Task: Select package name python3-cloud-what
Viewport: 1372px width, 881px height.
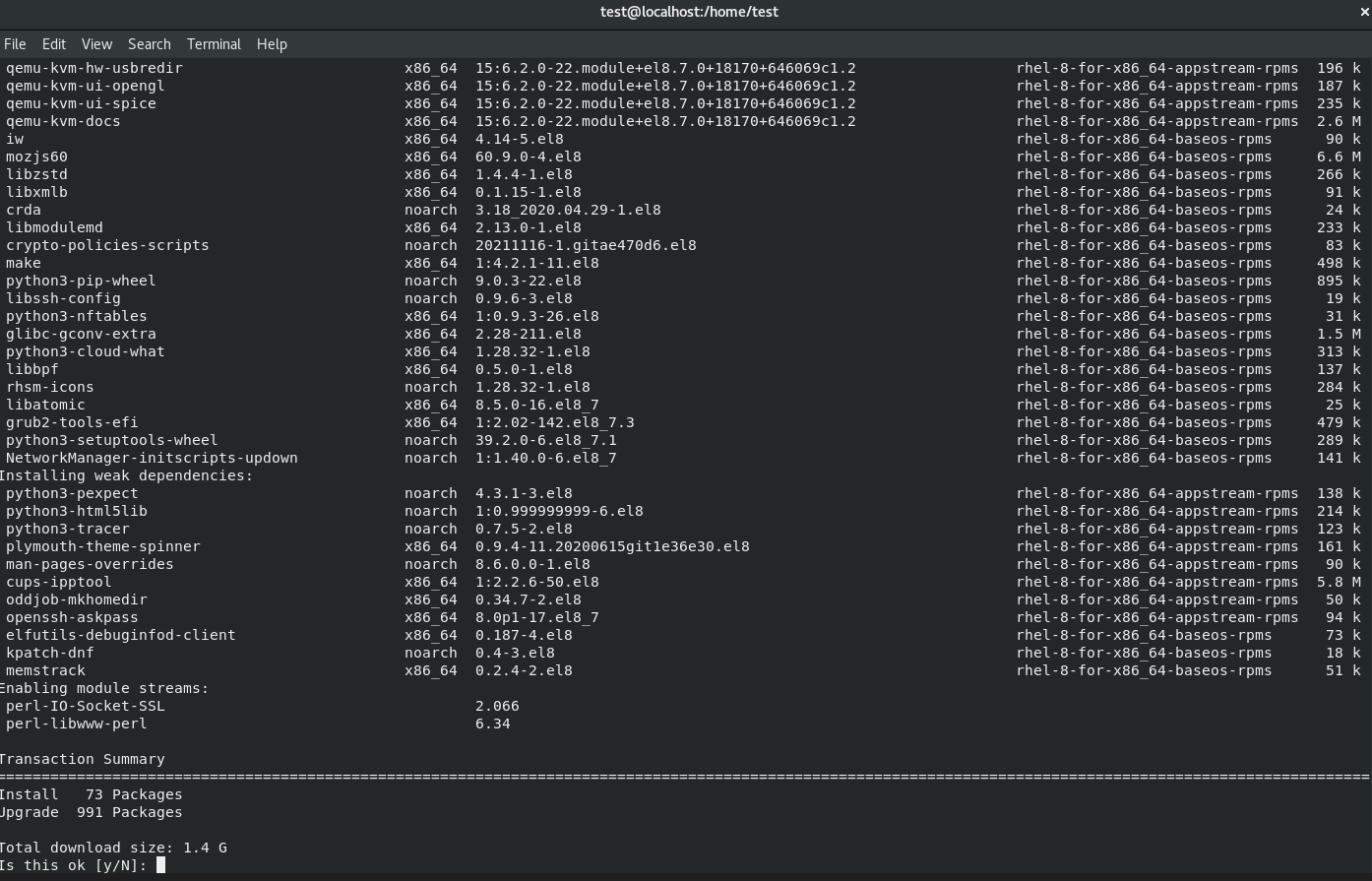Action: 86,351
